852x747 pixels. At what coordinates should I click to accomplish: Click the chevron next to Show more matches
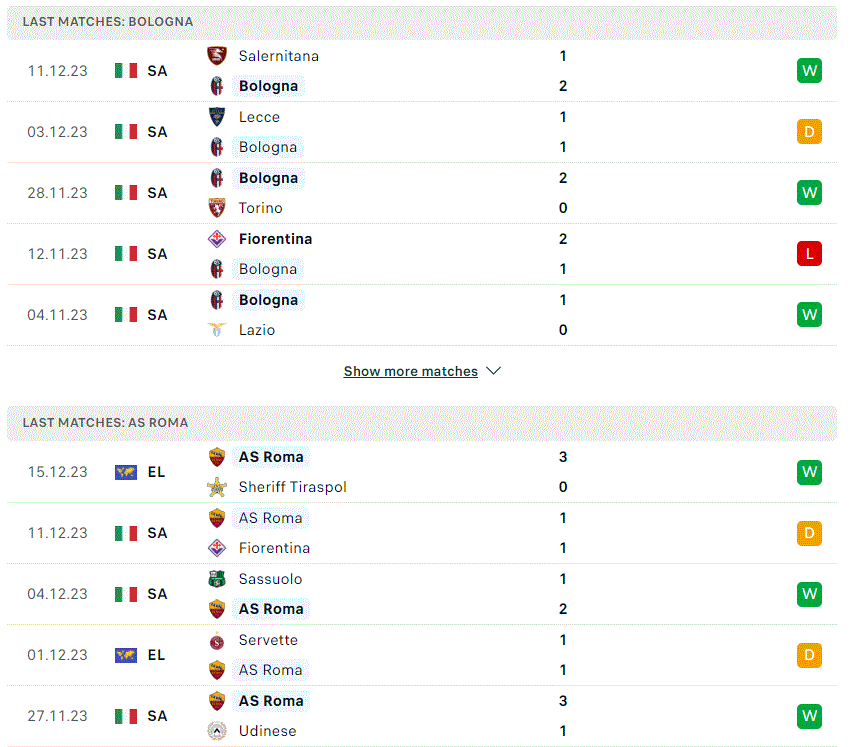pos(493,371)
